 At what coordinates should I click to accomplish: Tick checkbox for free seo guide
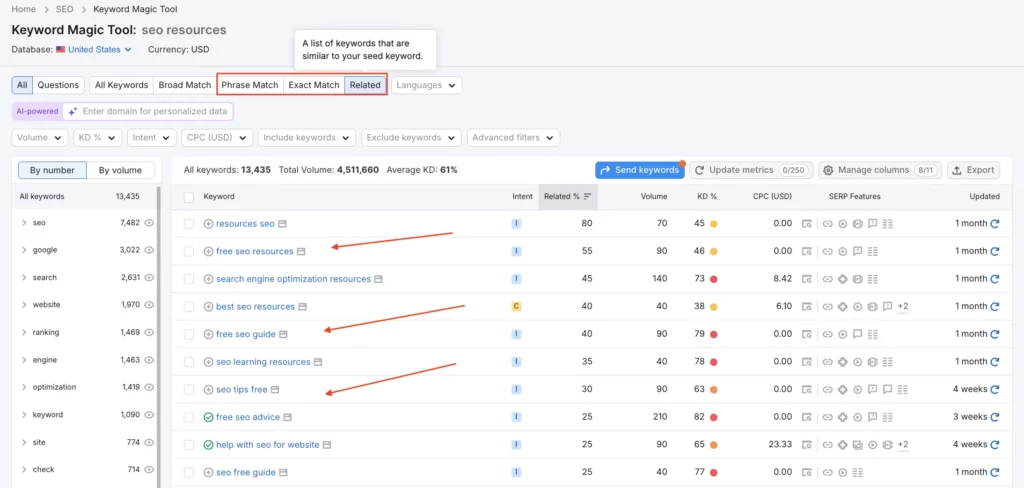click(x=189, y=334)
